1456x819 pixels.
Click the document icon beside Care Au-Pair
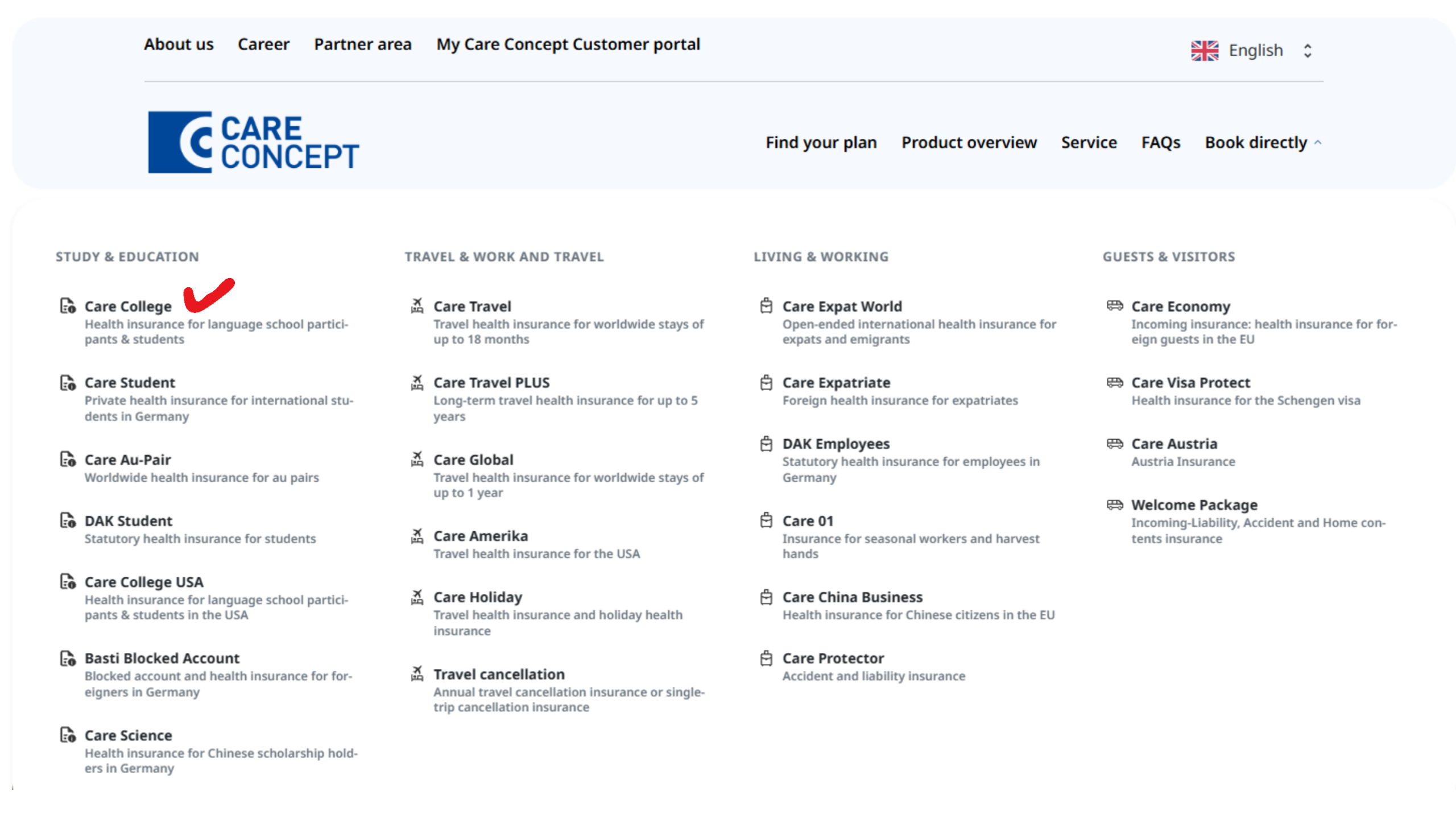pyautogui.click(x=68, y=460)
